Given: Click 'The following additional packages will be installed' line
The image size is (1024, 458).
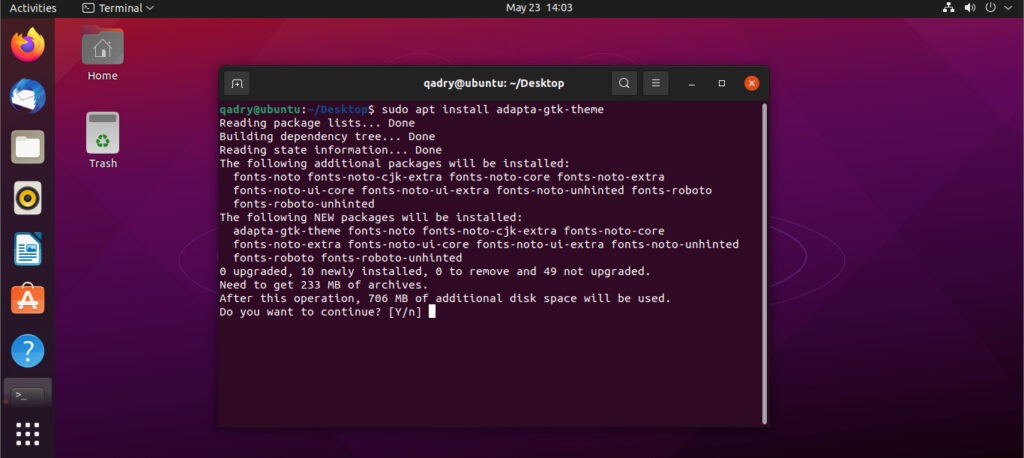Looking at the screenshot, I should pyautogui.click(x=395, y=163).
